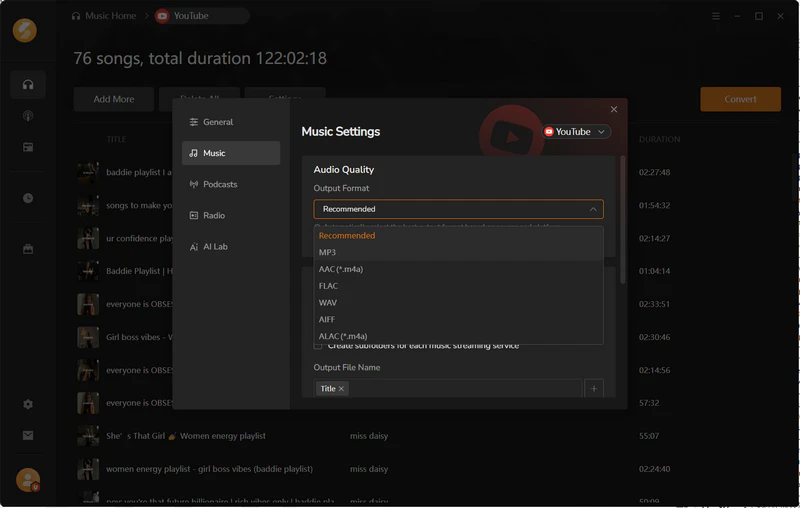
Task: Click duration 01:54:32 in song list
Action: tap(655, 206)
